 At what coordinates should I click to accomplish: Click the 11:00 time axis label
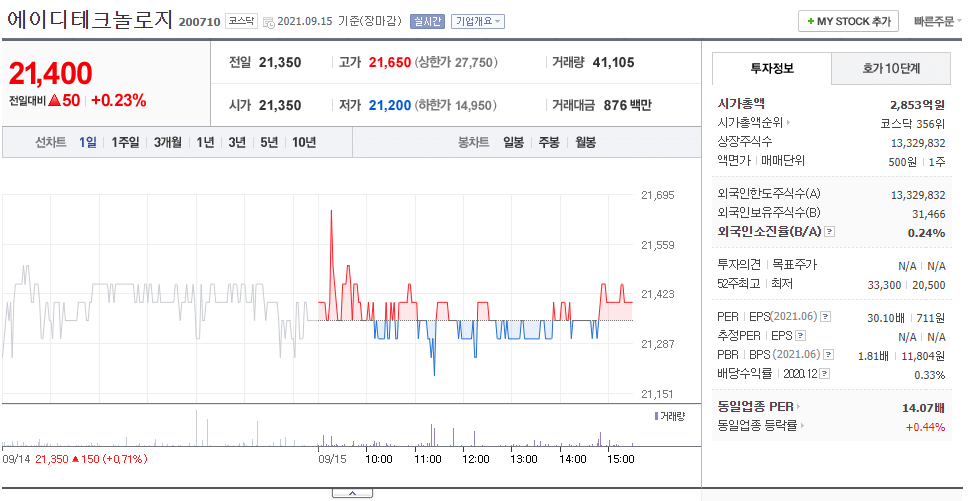(428, 459)
